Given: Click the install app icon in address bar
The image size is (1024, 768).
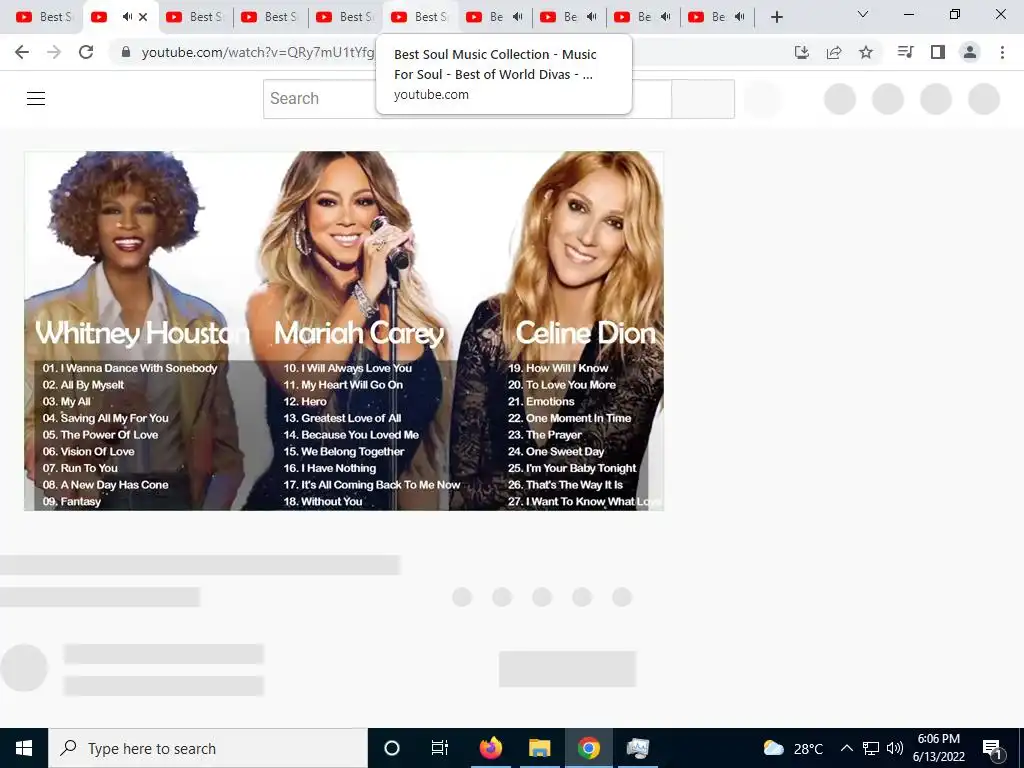Looking at the screenshot, I should click(802, 52).
